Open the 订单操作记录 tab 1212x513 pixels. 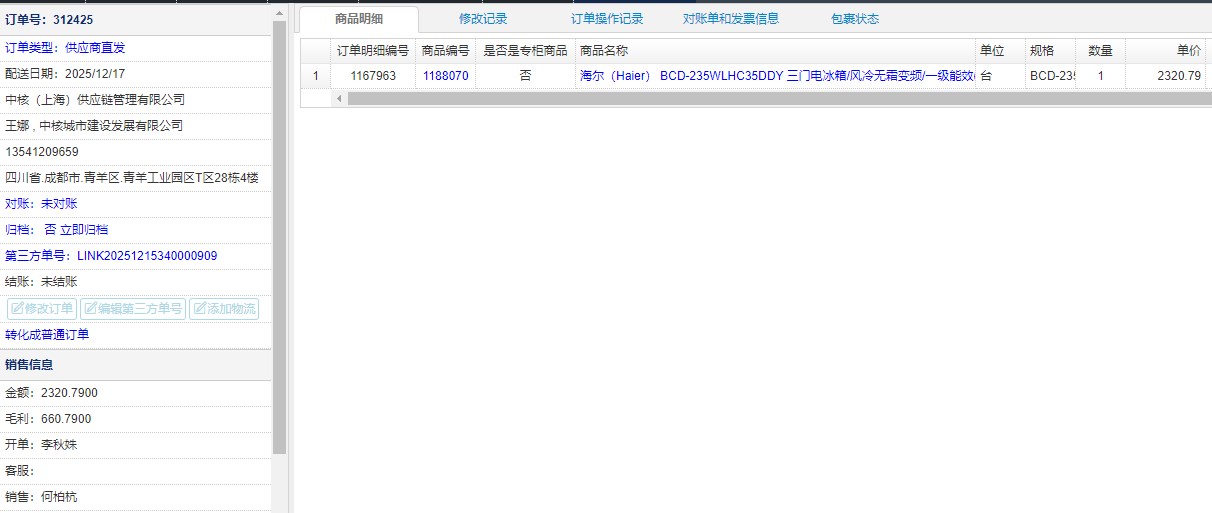coord(607,19)
